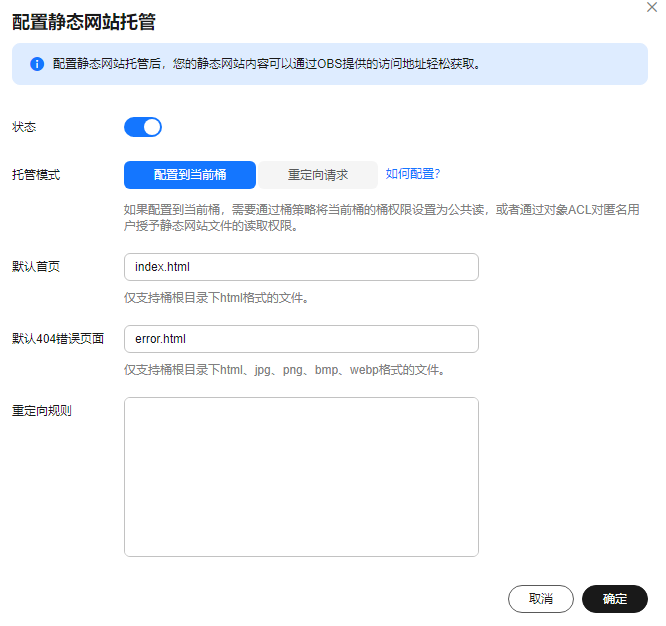The width and height of the screenshot is (666, 626).
Task: Close the static website hosting dialog
Action: point(652,7)
